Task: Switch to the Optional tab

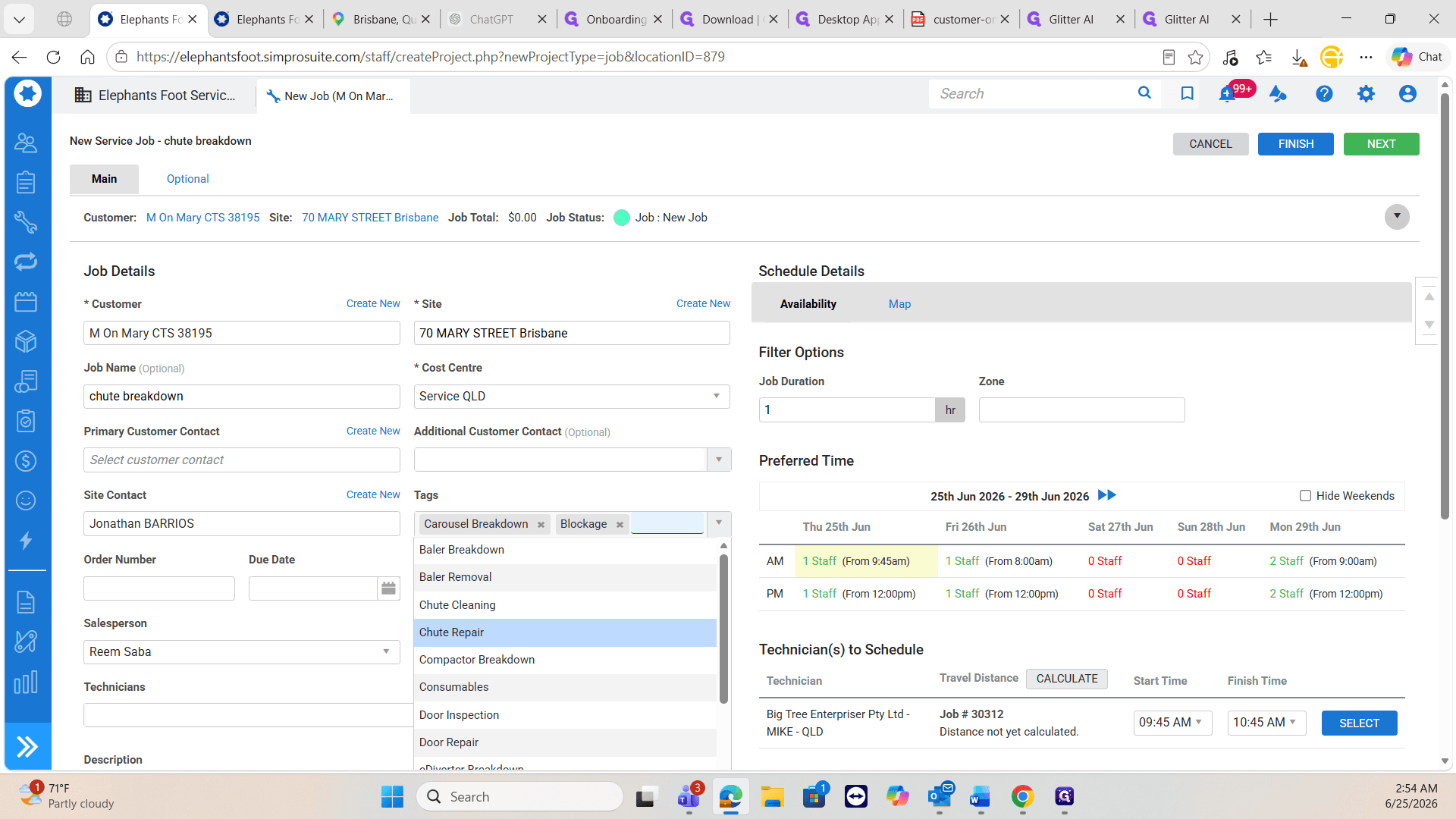Action: tap(187, 179)
